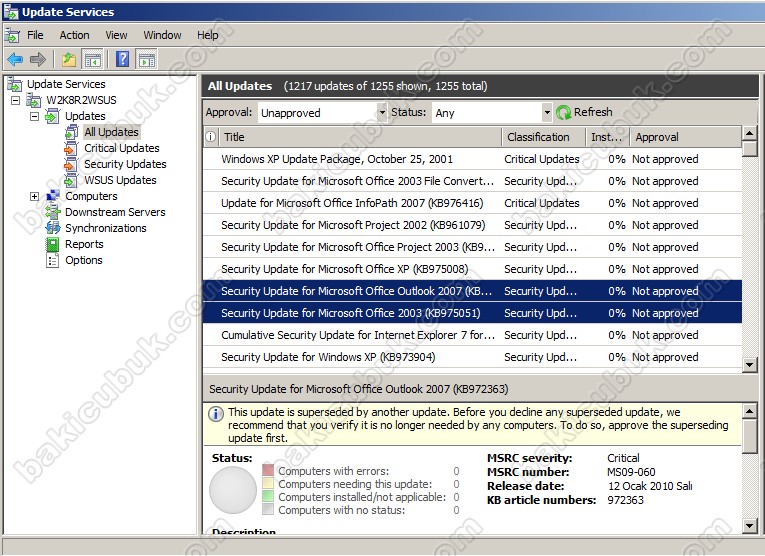Click the menu bar console icon beside File

pyautogui.click(x=12, y=35)
